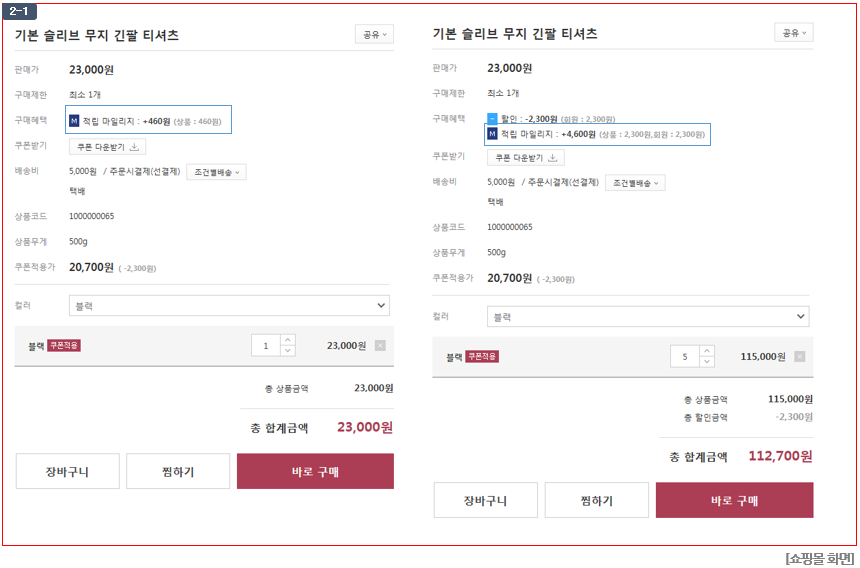Click 바로 구매 button in left panel
Viewport: 860px width, 568px height.
pos(315,472)
